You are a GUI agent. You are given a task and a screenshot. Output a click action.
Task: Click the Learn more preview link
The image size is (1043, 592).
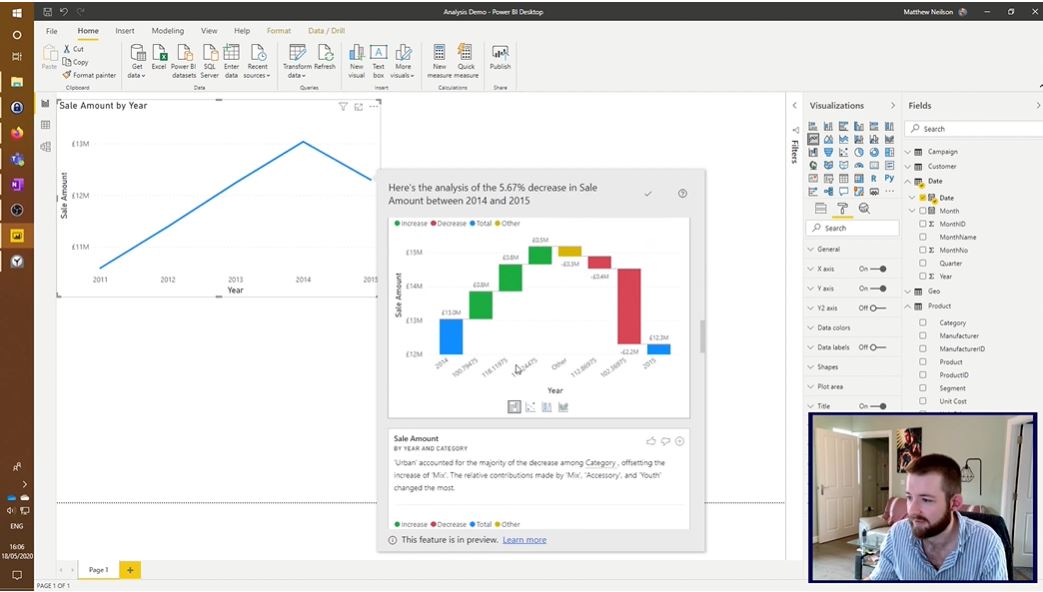[x=525, y=539]
